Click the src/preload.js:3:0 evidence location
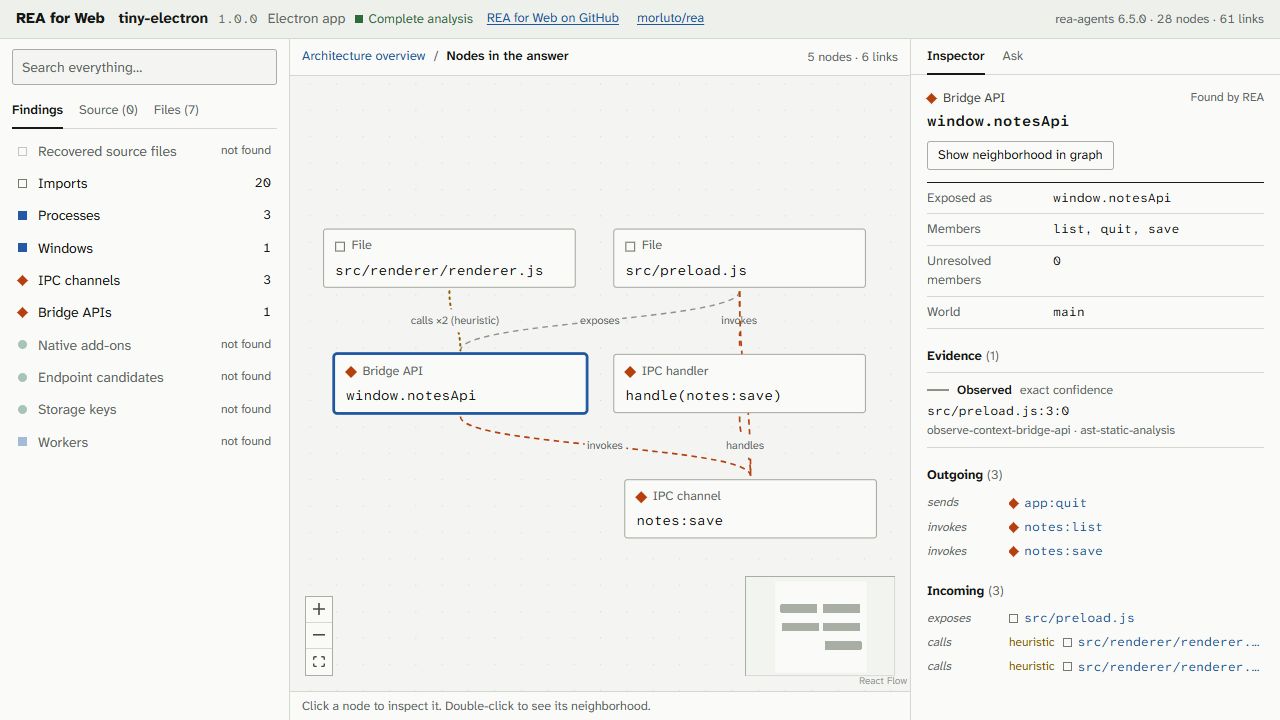The height and width of the screenshot is (720, 1280). 998,411
